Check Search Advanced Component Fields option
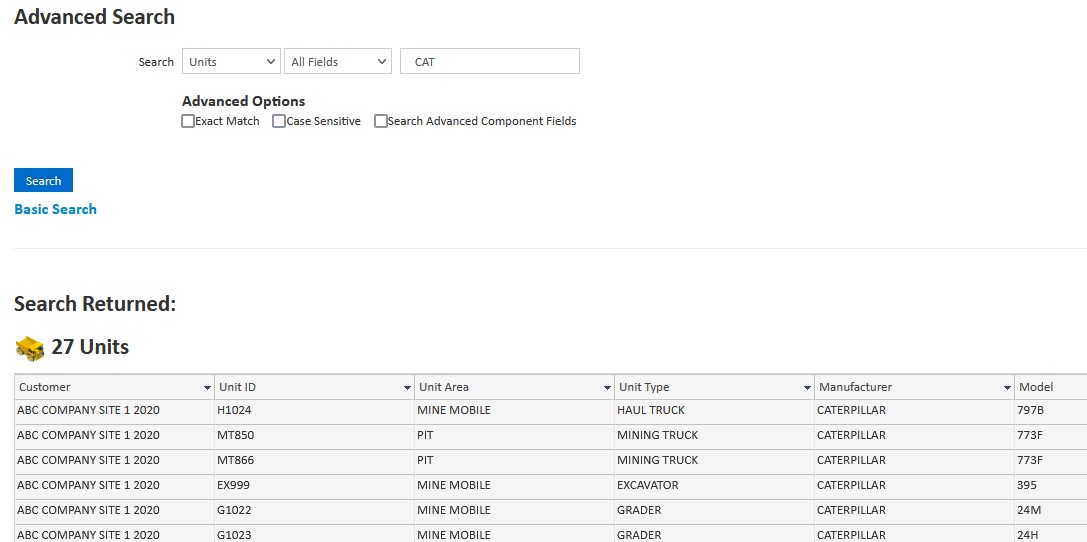Image resolution: width=1087 pixels, height=542 pixels. pyautogui.click(x=381, y=121)
